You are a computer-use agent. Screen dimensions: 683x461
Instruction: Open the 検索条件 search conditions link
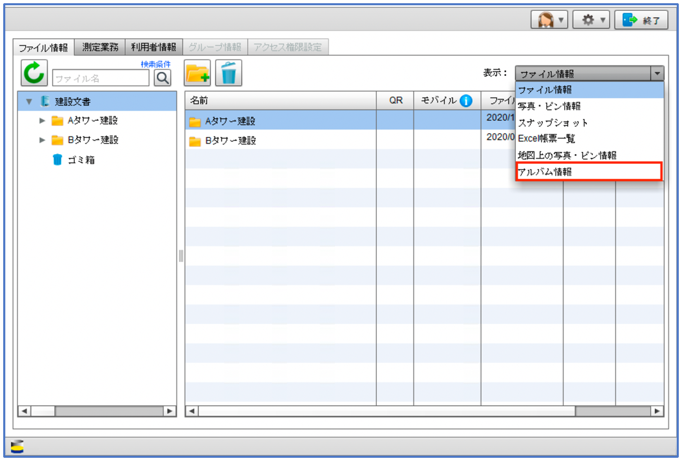(x=155, y=63)
